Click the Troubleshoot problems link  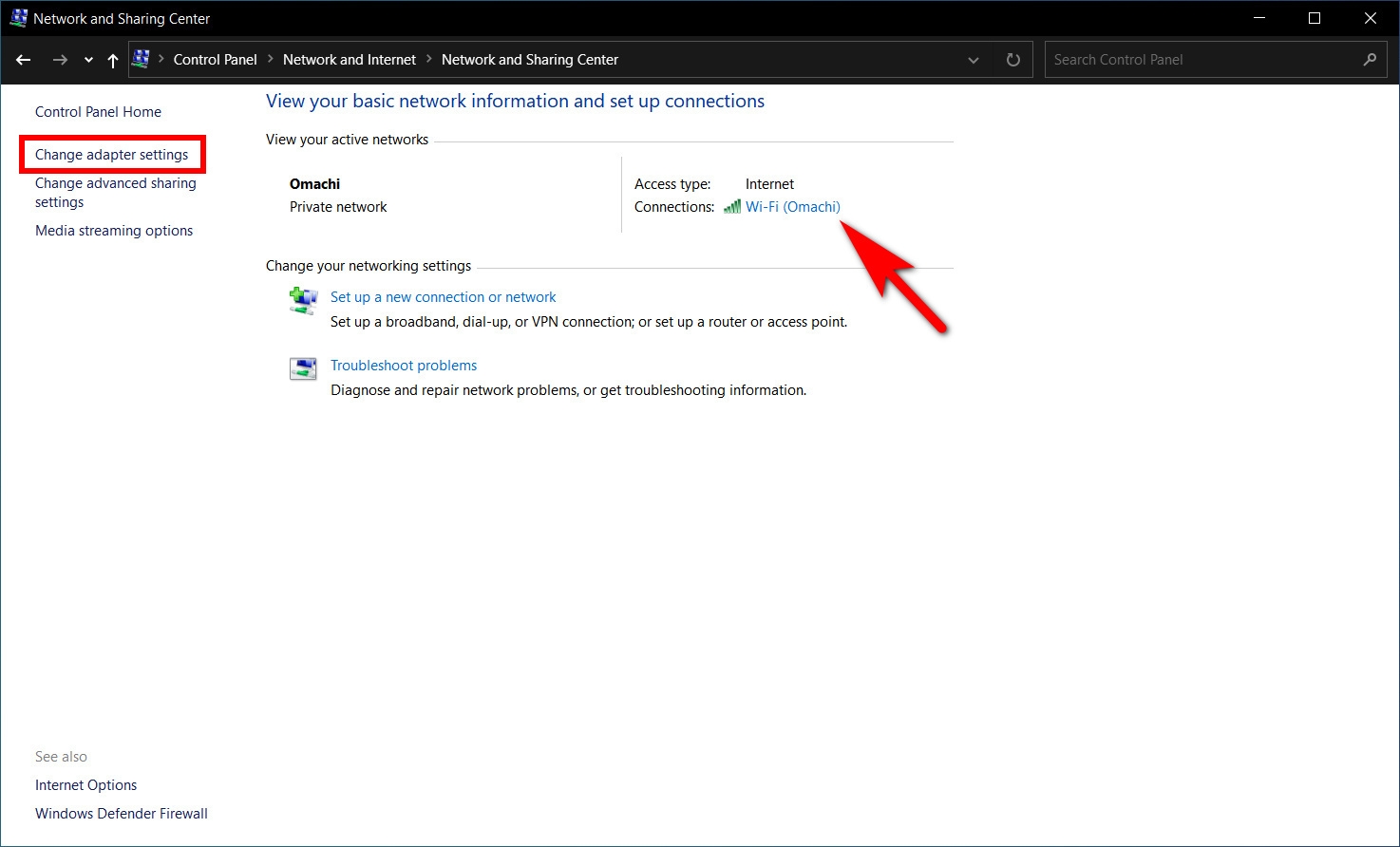[x=404, y=366]
